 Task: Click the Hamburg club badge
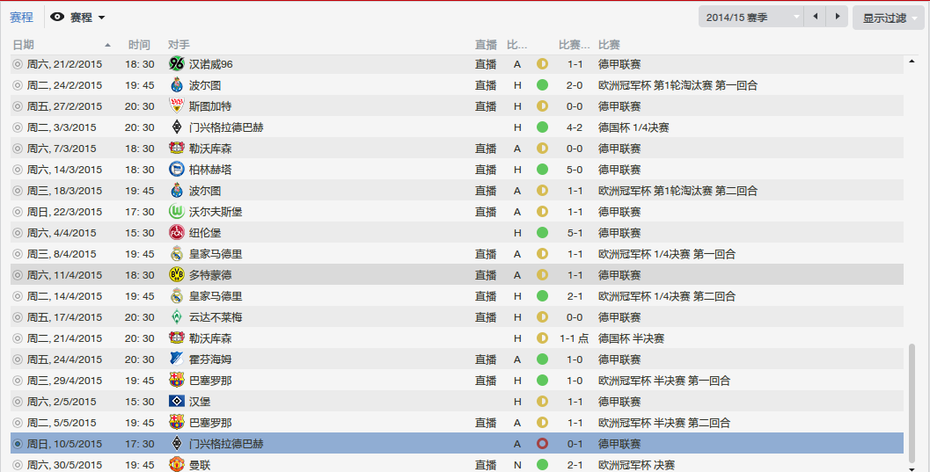[x=177, y=401]
